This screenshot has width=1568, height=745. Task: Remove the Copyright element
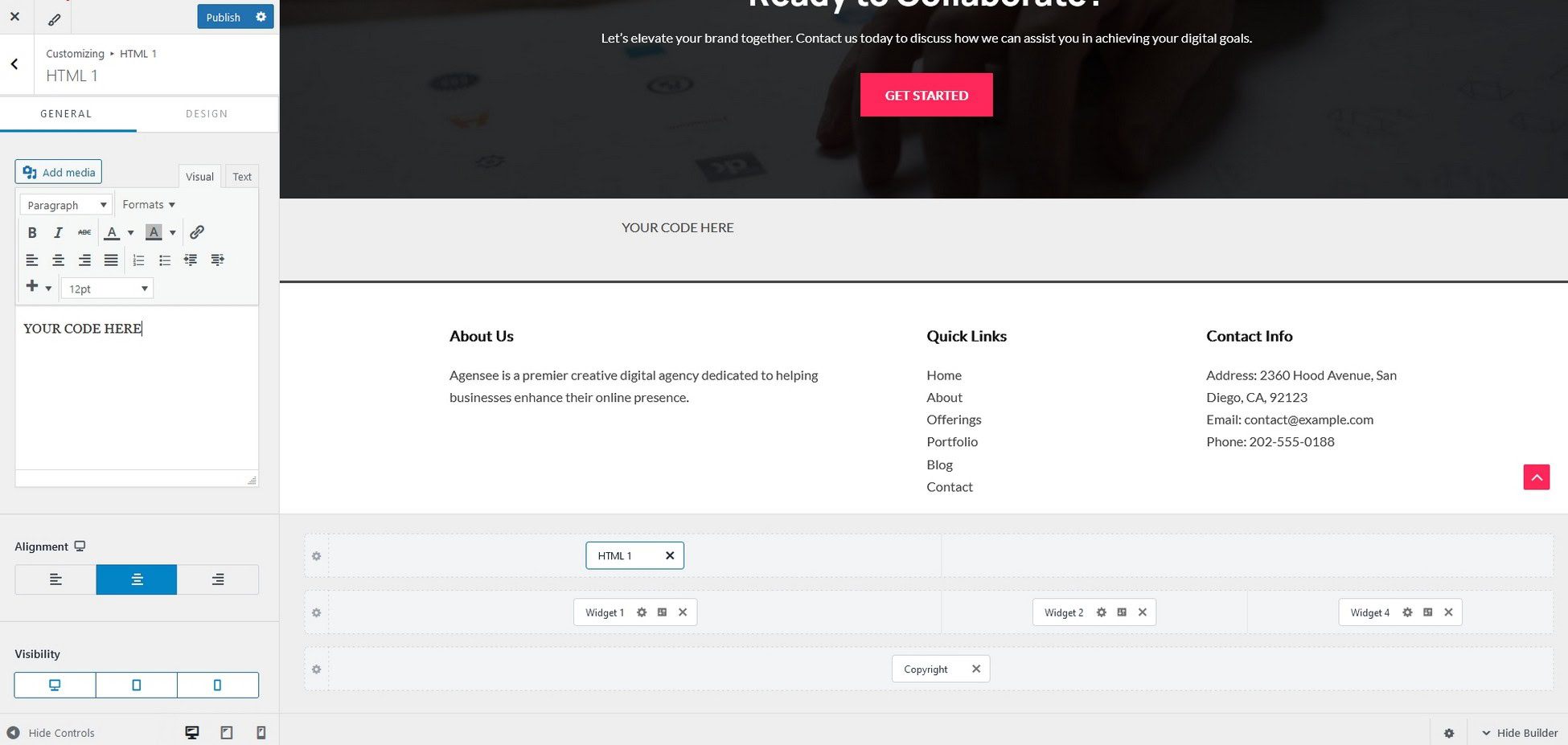976,669
